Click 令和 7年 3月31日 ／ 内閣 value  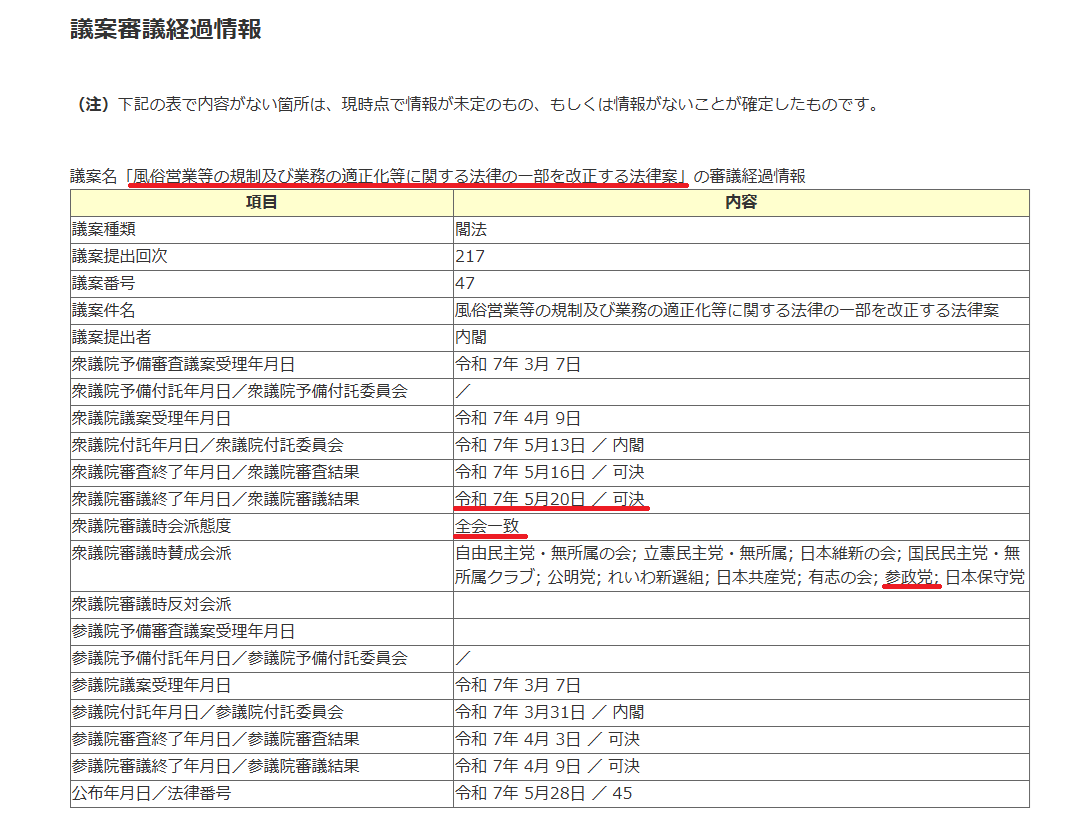(x=550, y=713)
